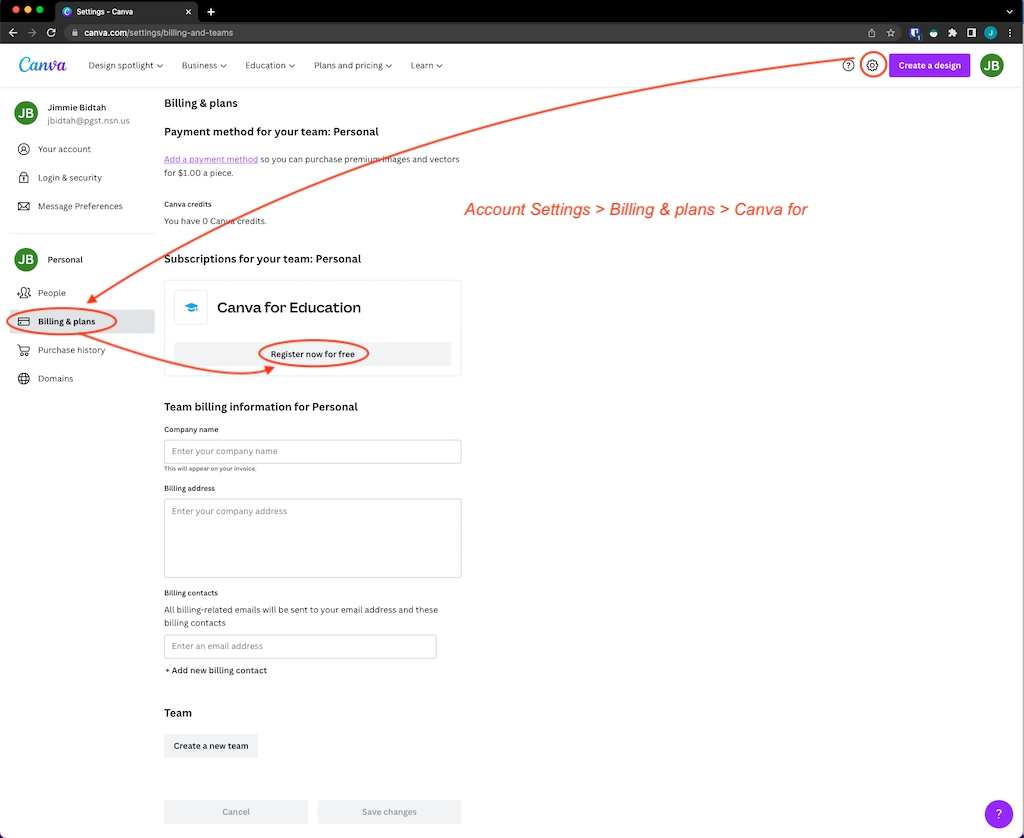Go back in browser history
This screenshot has height=838, width=1024.
pos(13,33)
